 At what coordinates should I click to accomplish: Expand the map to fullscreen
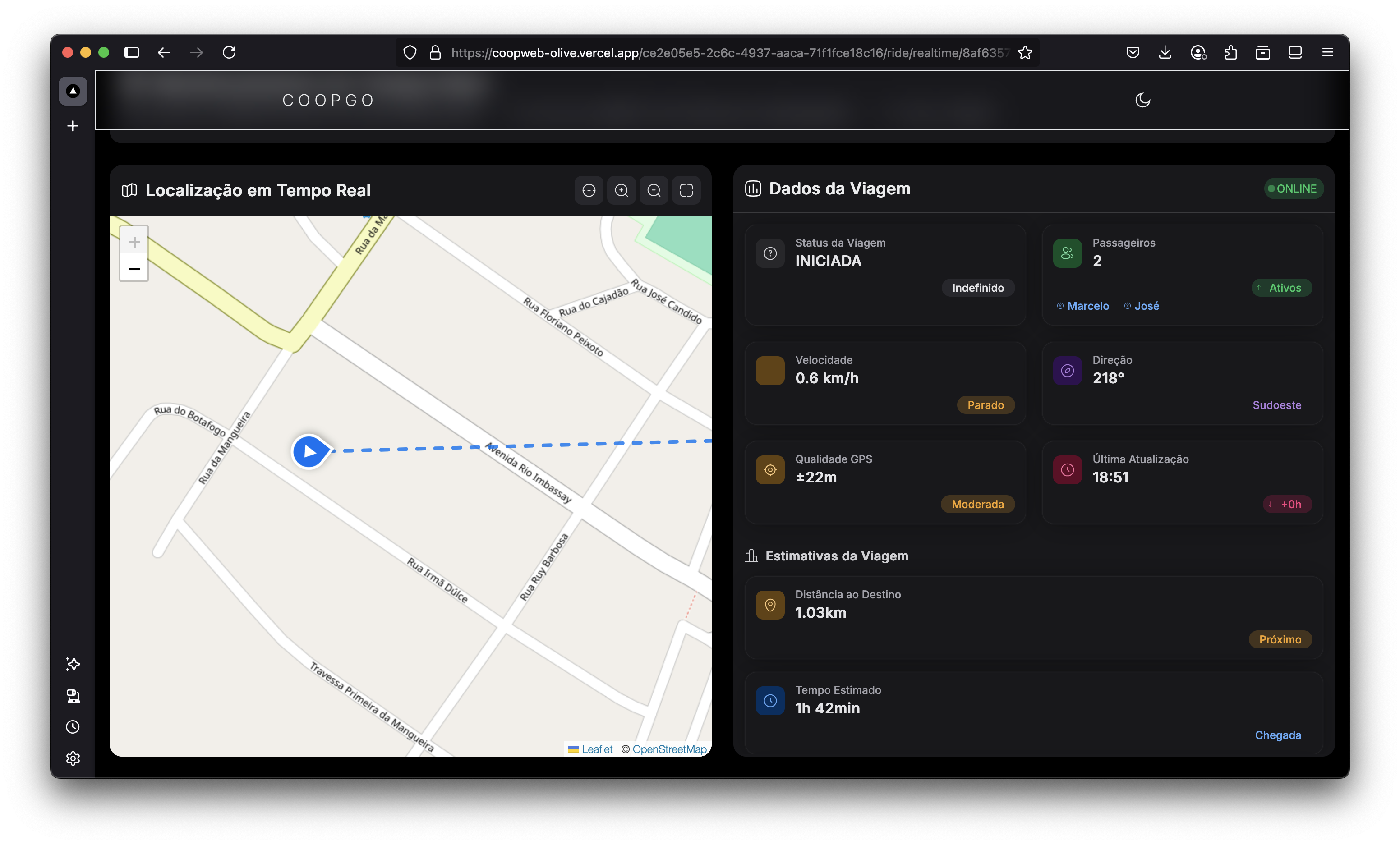pyautogui.click(x=686, y=190)
